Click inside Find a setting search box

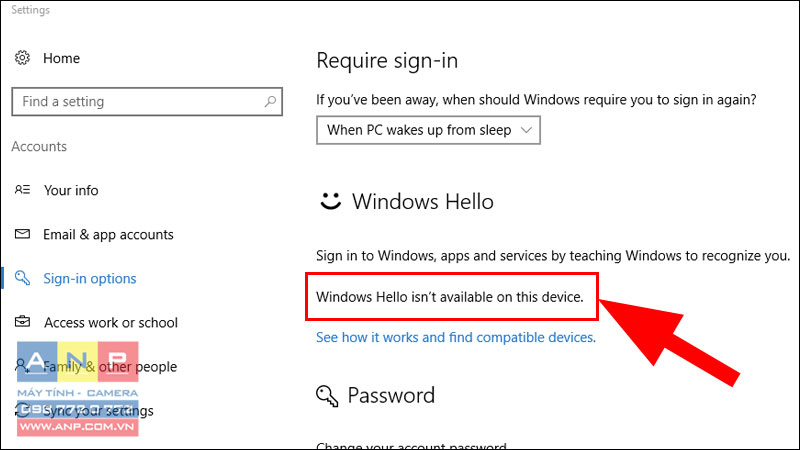[147, 102]
